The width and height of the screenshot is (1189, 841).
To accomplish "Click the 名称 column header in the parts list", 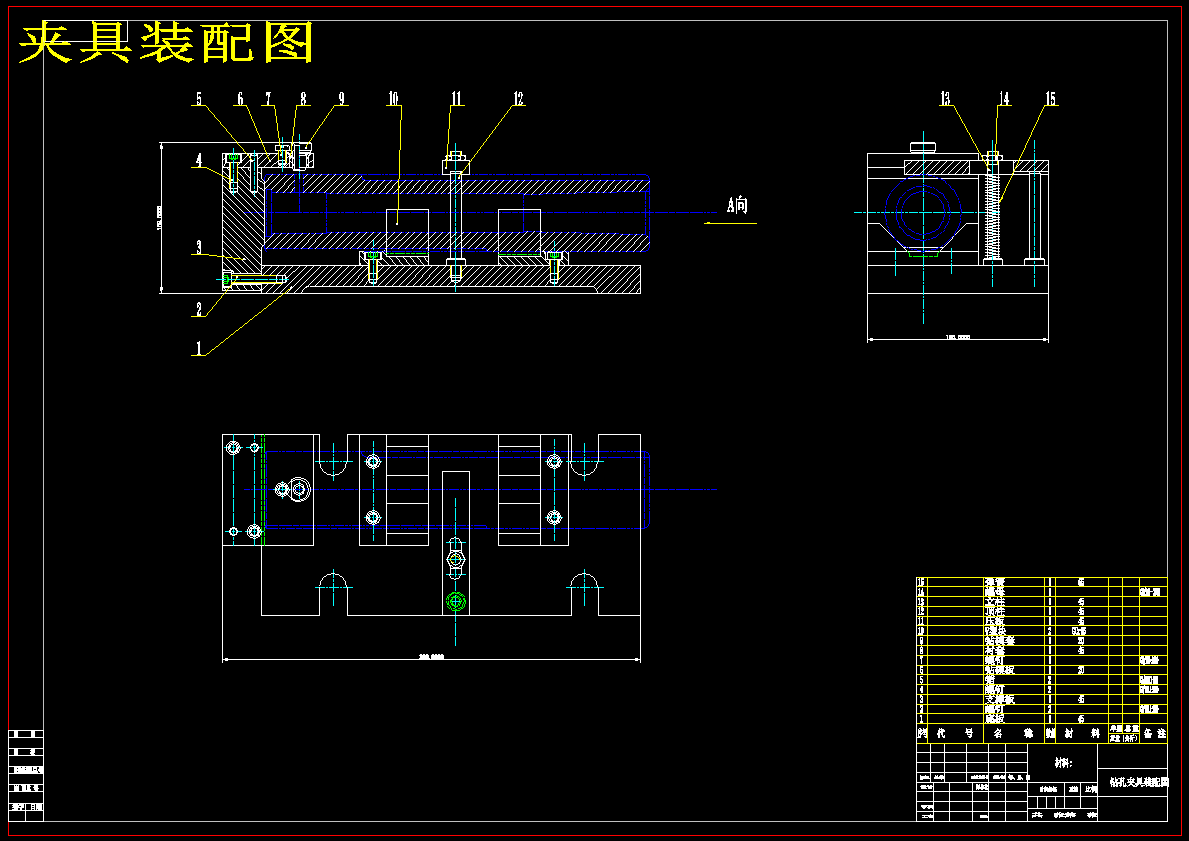I will tap(1014, 733).
